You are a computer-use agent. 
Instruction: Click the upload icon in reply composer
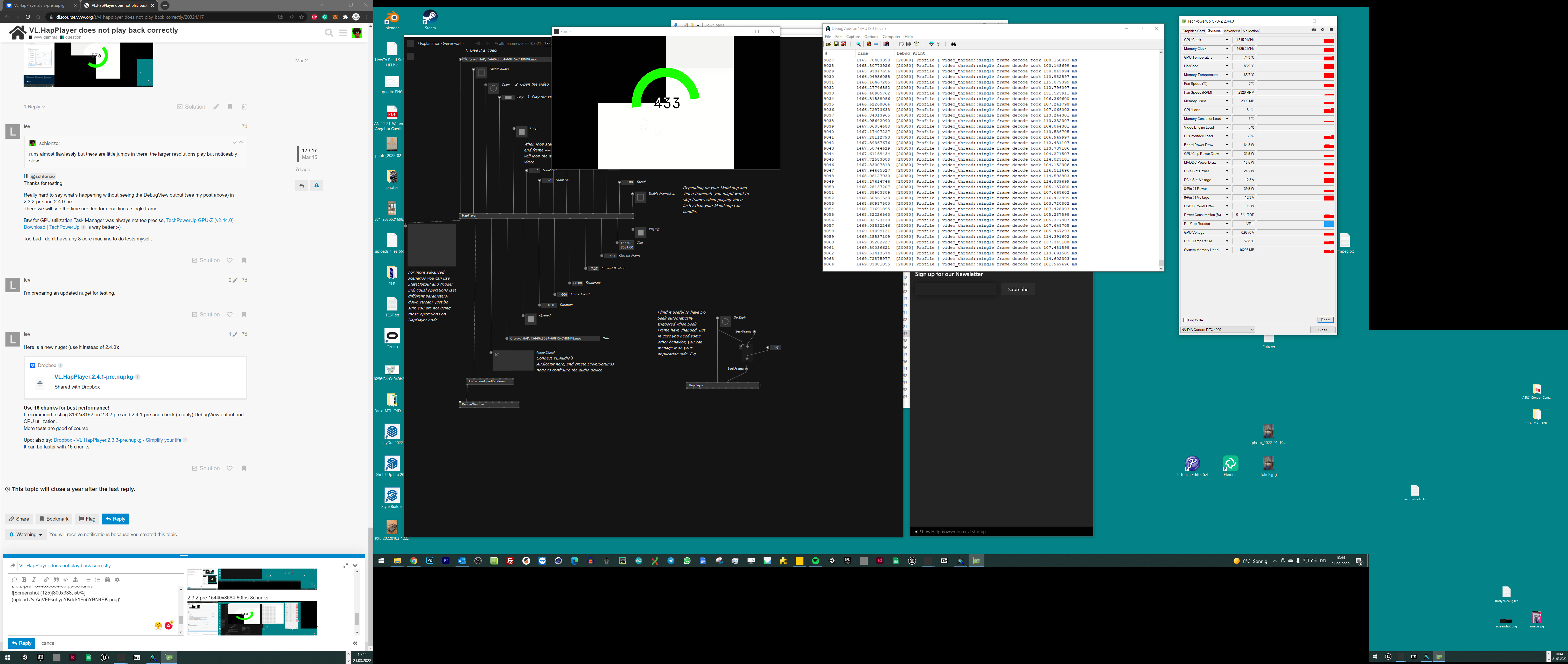75,580
